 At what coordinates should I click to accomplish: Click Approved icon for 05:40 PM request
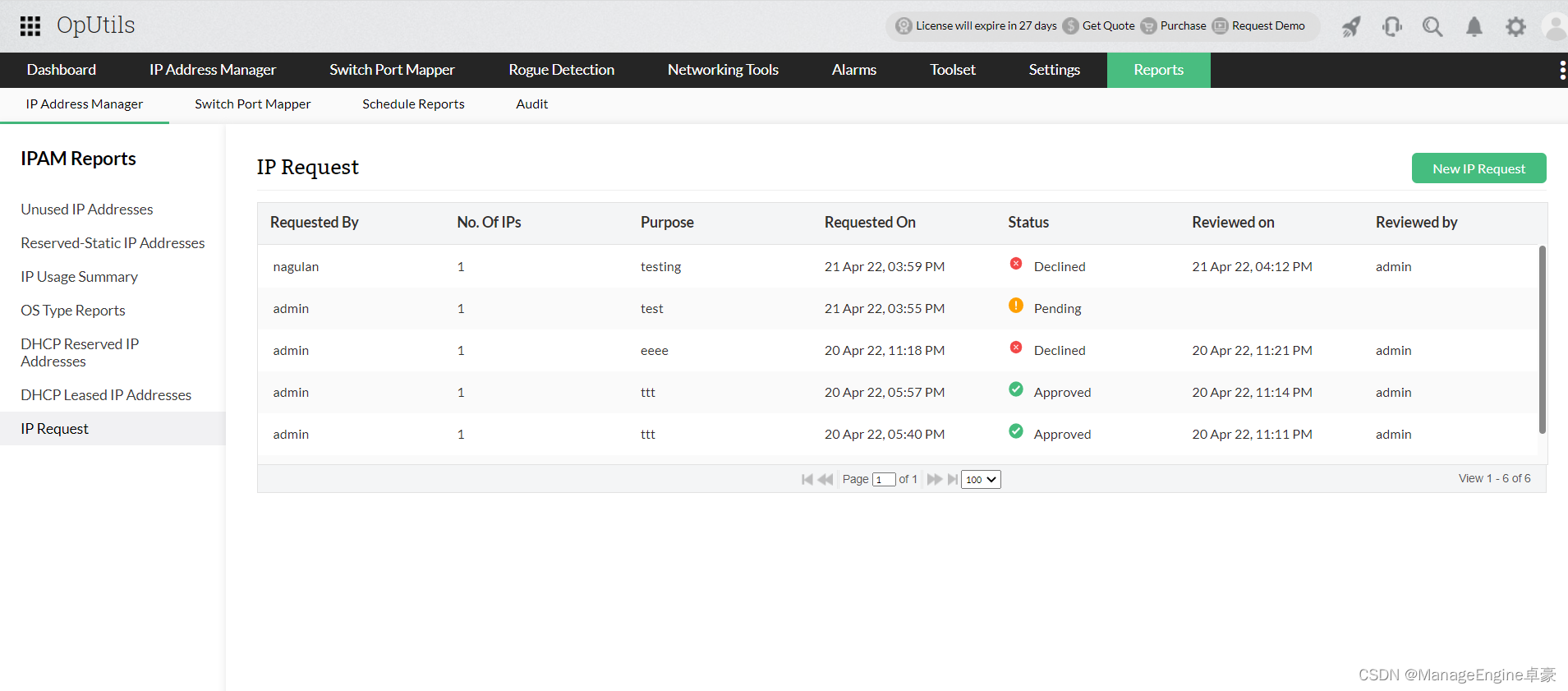(1016, 431)
